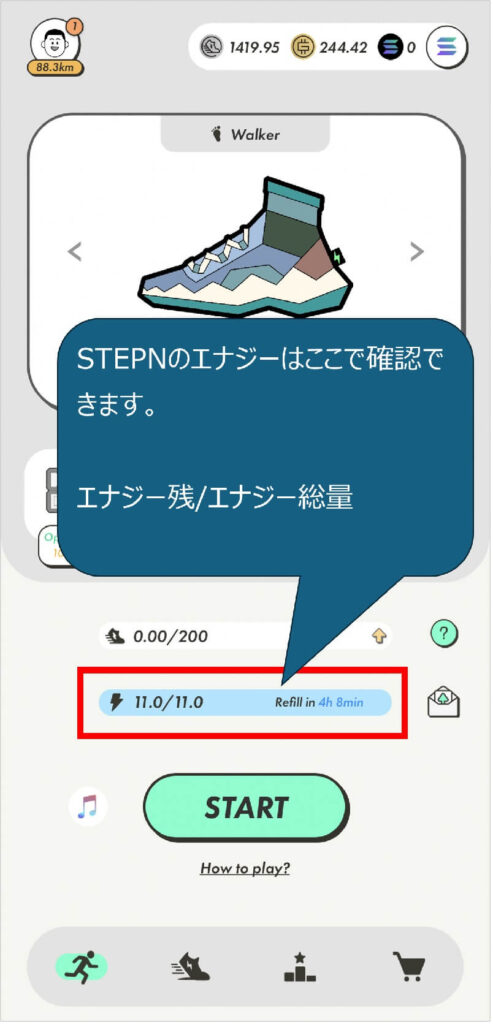Select the Walker sneaker image
The image size is (493, 1024).
pyautogui.click(x=245, y=248)
